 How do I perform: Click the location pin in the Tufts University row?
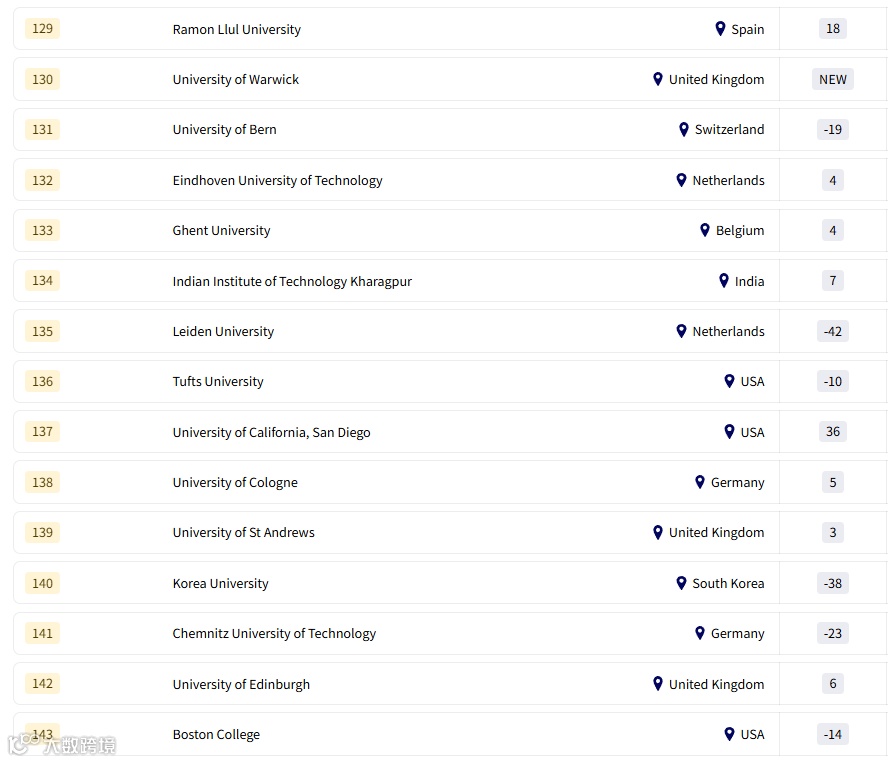(729, 381)
